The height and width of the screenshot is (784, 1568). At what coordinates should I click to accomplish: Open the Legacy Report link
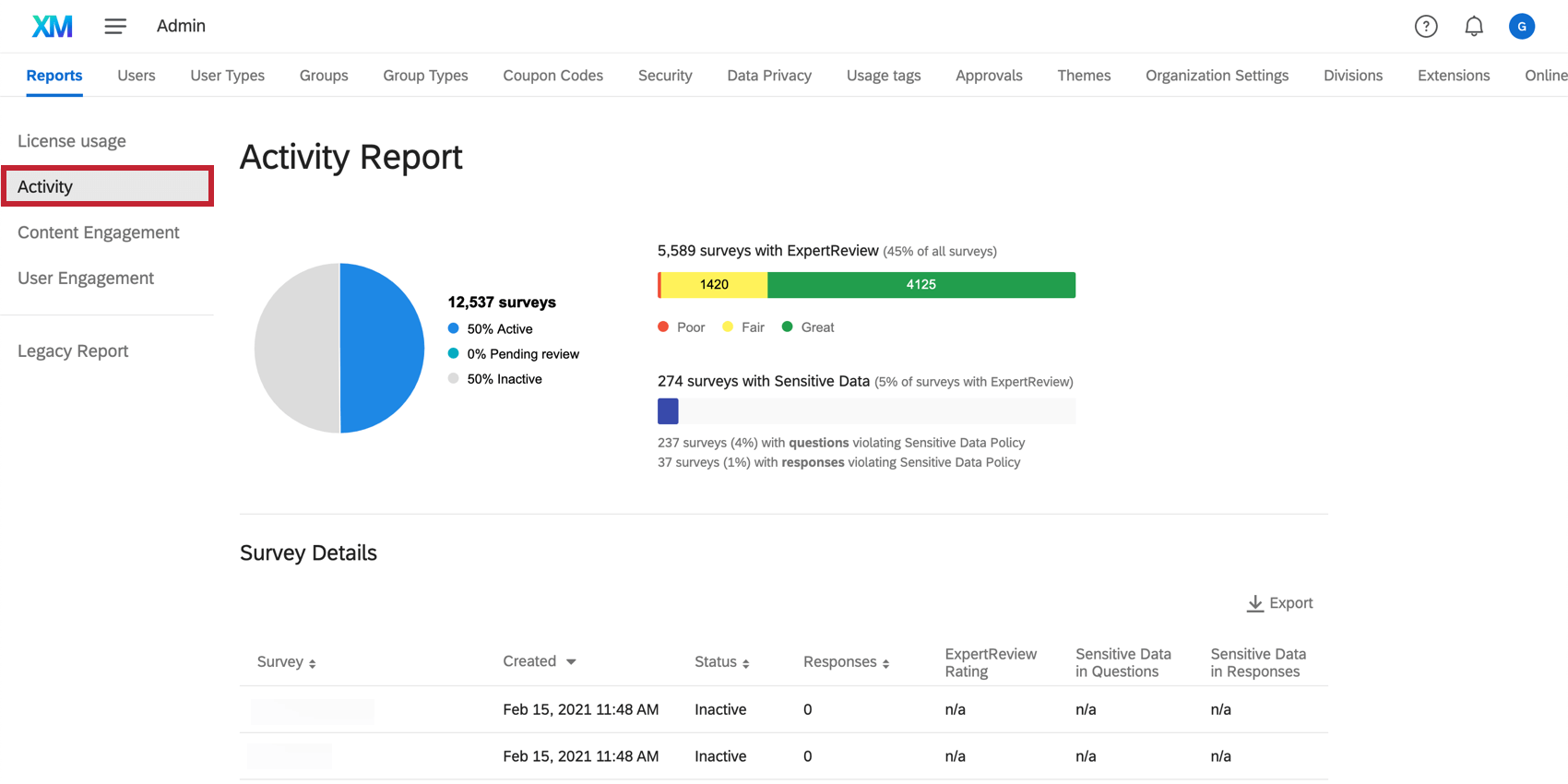coord(73,351)
